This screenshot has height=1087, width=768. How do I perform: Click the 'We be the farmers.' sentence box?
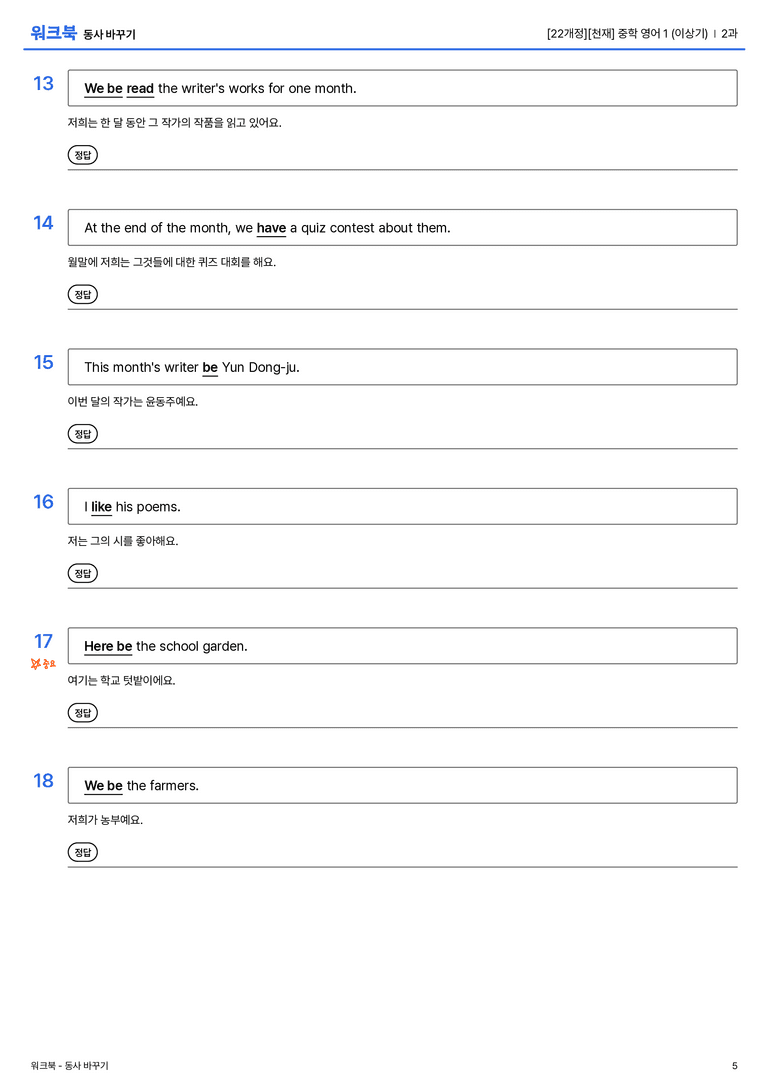402,785
